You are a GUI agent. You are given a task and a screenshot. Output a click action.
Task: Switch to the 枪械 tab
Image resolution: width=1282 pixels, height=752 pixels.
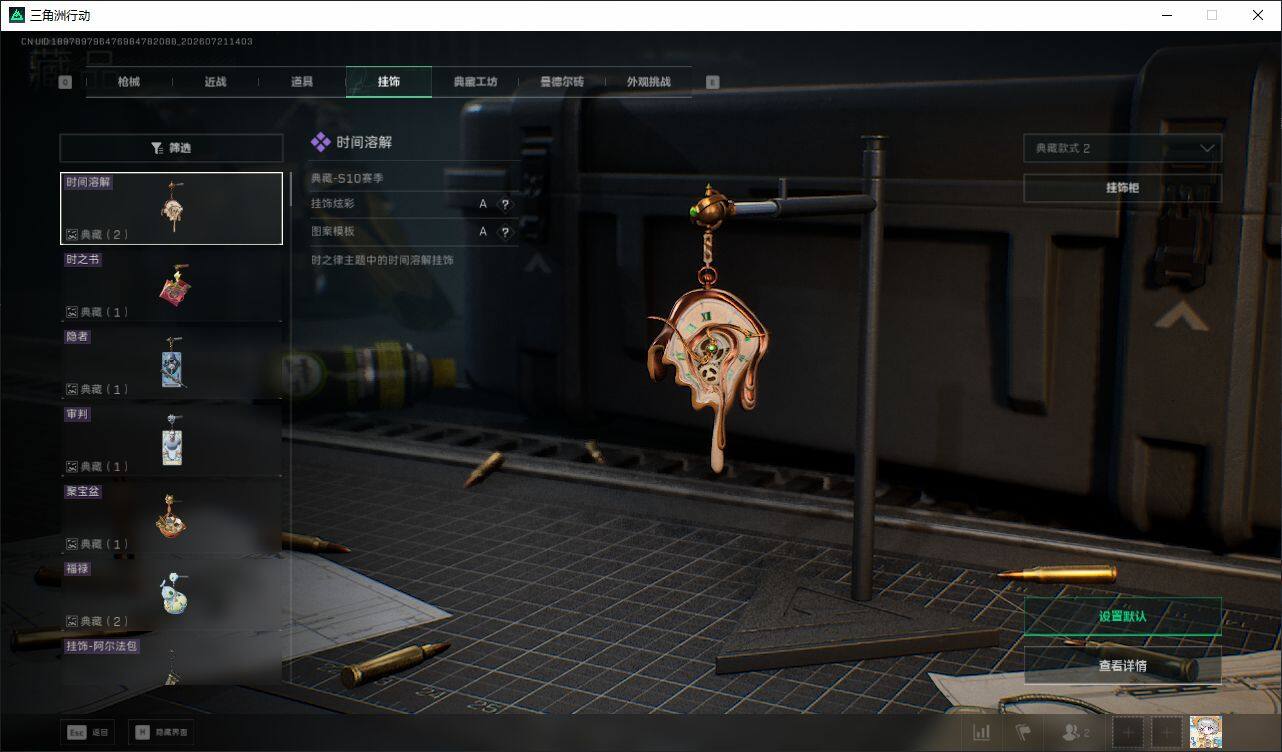coord(129,82)
